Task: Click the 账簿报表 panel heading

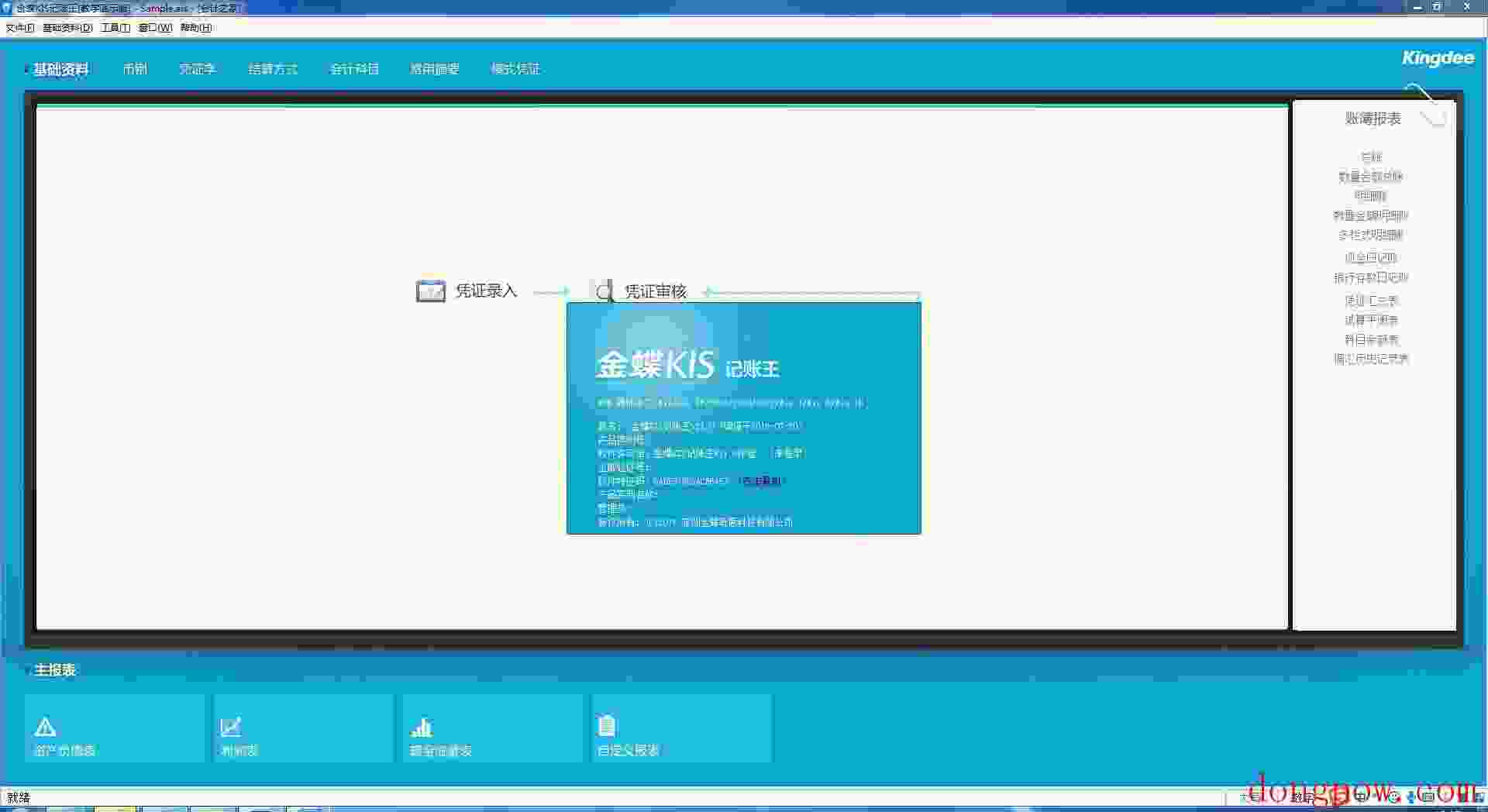Action: point(1373,119)
